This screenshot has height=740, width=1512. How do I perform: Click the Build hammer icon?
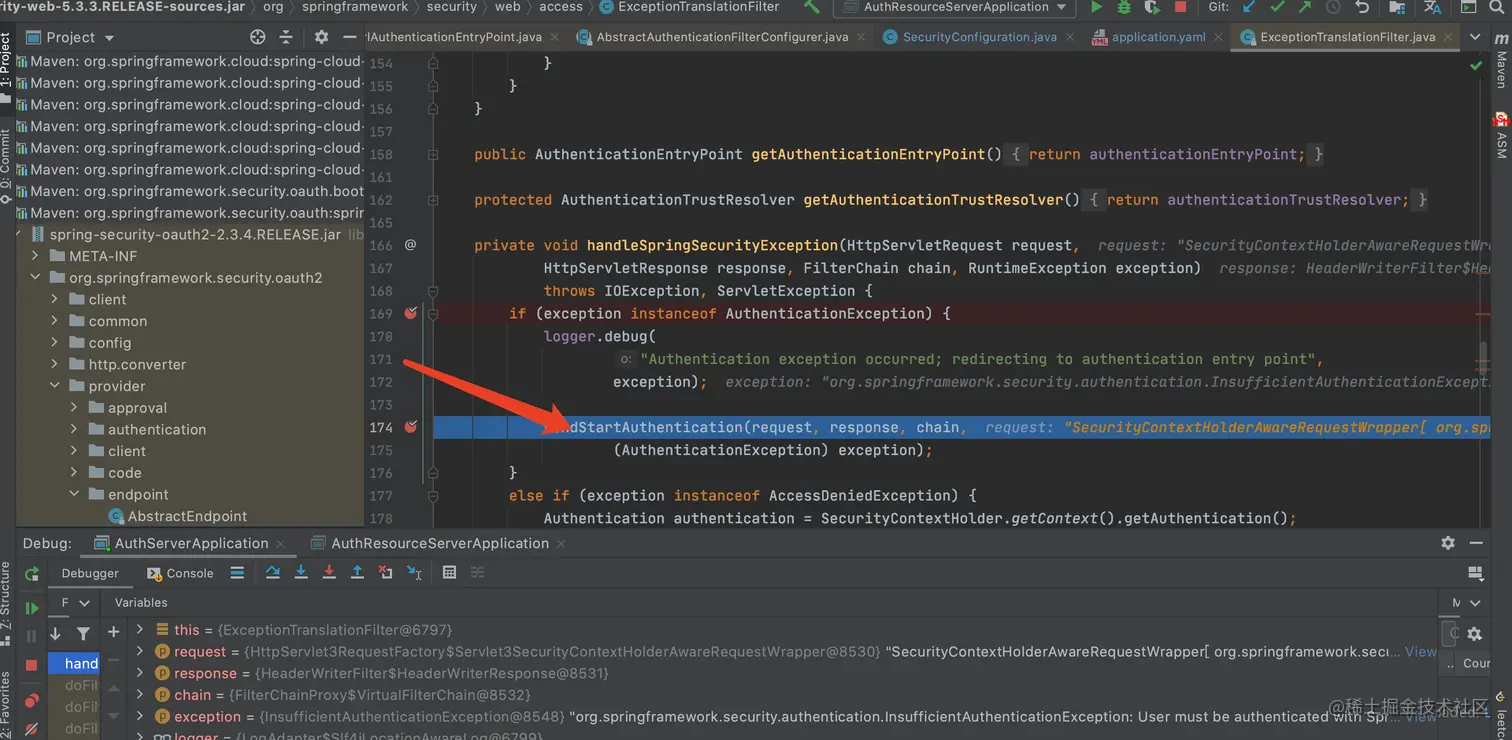pos(812,7)
